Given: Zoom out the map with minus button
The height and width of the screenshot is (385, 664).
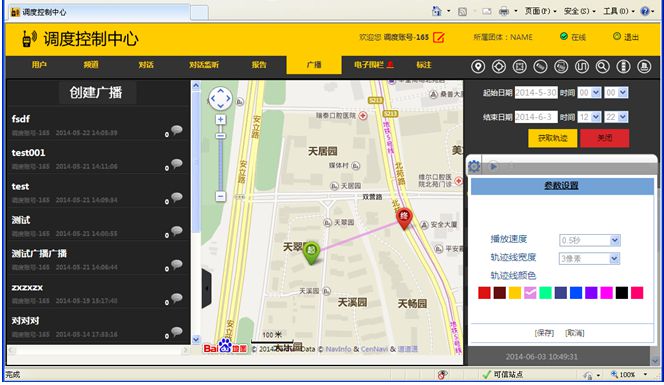Looking at the screenshot, I should [220, 196].
